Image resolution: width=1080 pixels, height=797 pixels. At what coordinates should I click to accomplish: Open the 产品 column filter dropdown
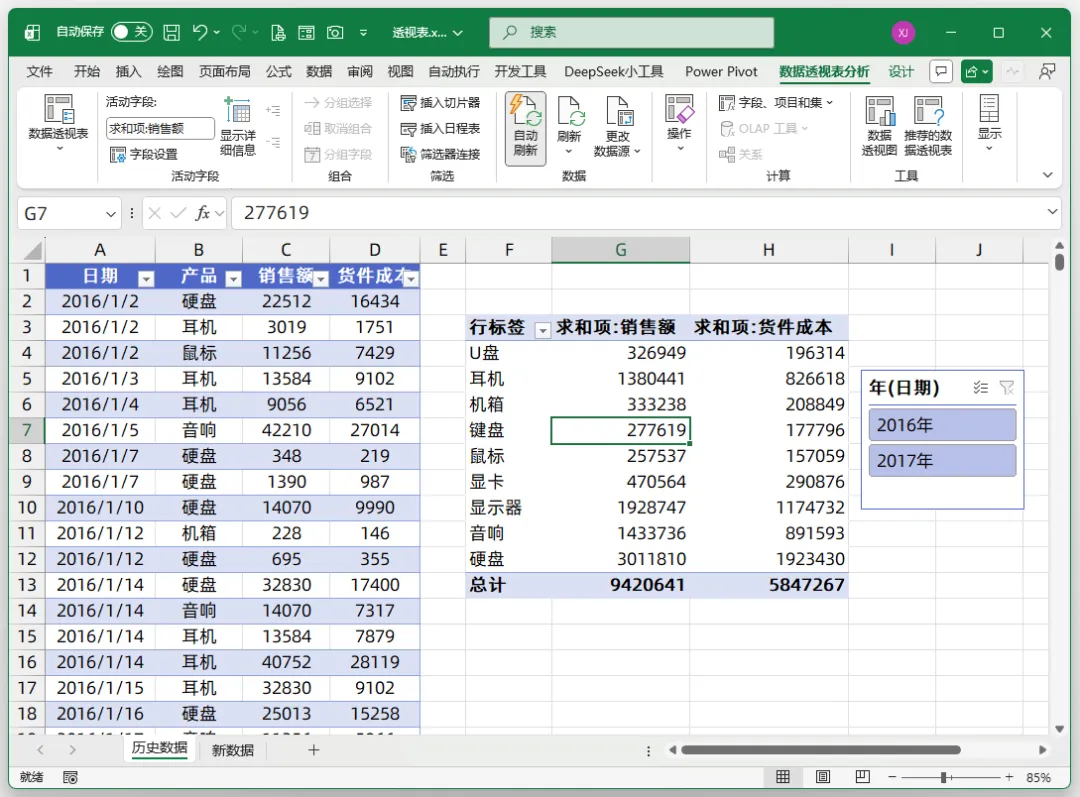click(233, 278)
